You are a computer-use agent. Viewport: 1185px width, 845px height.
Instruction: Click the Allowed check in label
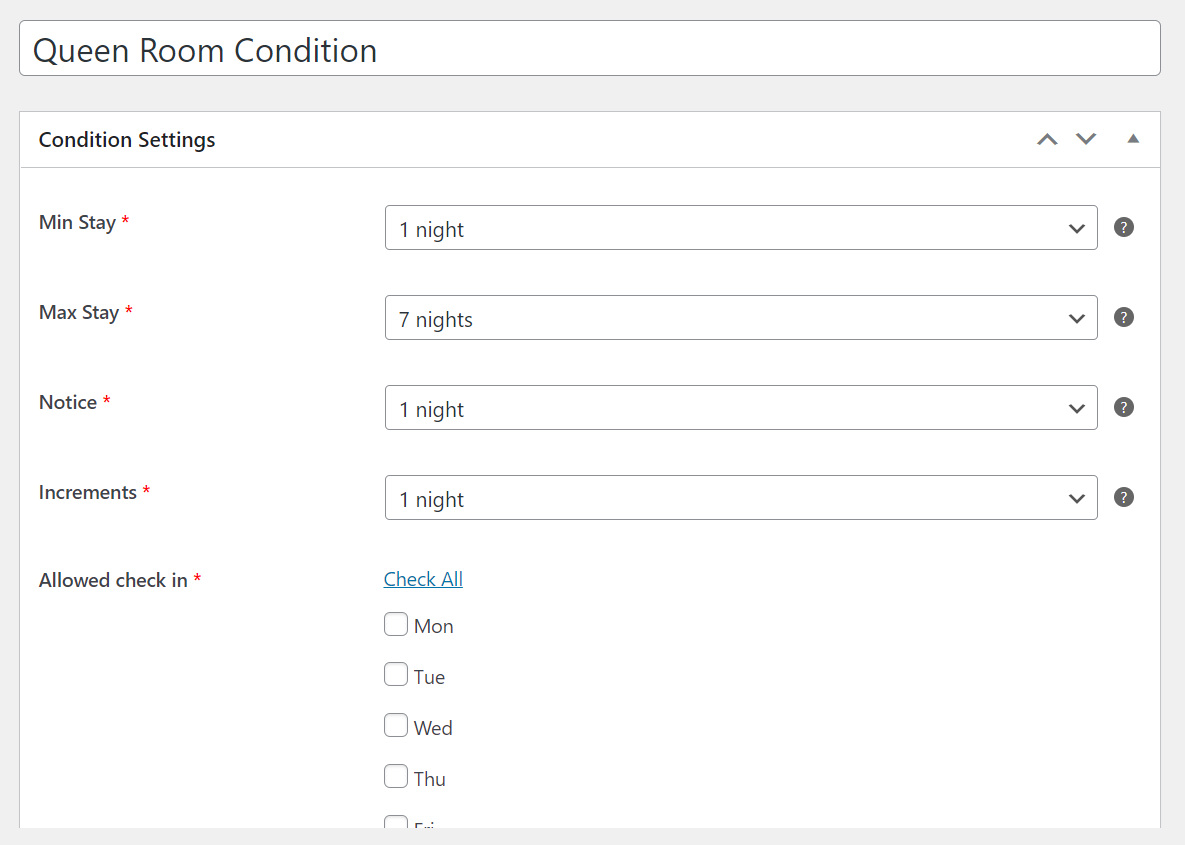(113, 580)
